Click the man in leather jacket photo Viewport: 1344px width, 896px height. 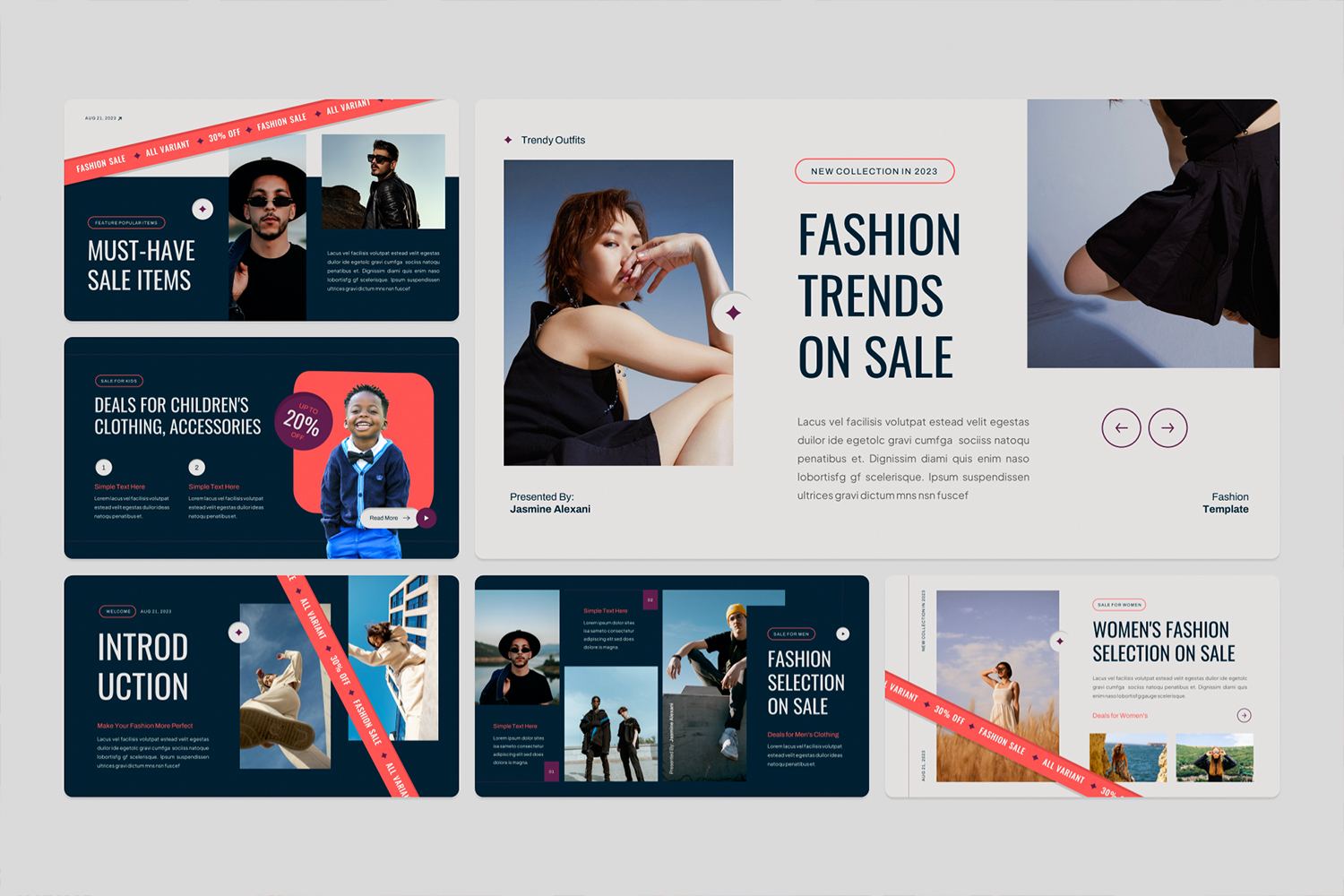pyautogui.click(x=383, y=181)
